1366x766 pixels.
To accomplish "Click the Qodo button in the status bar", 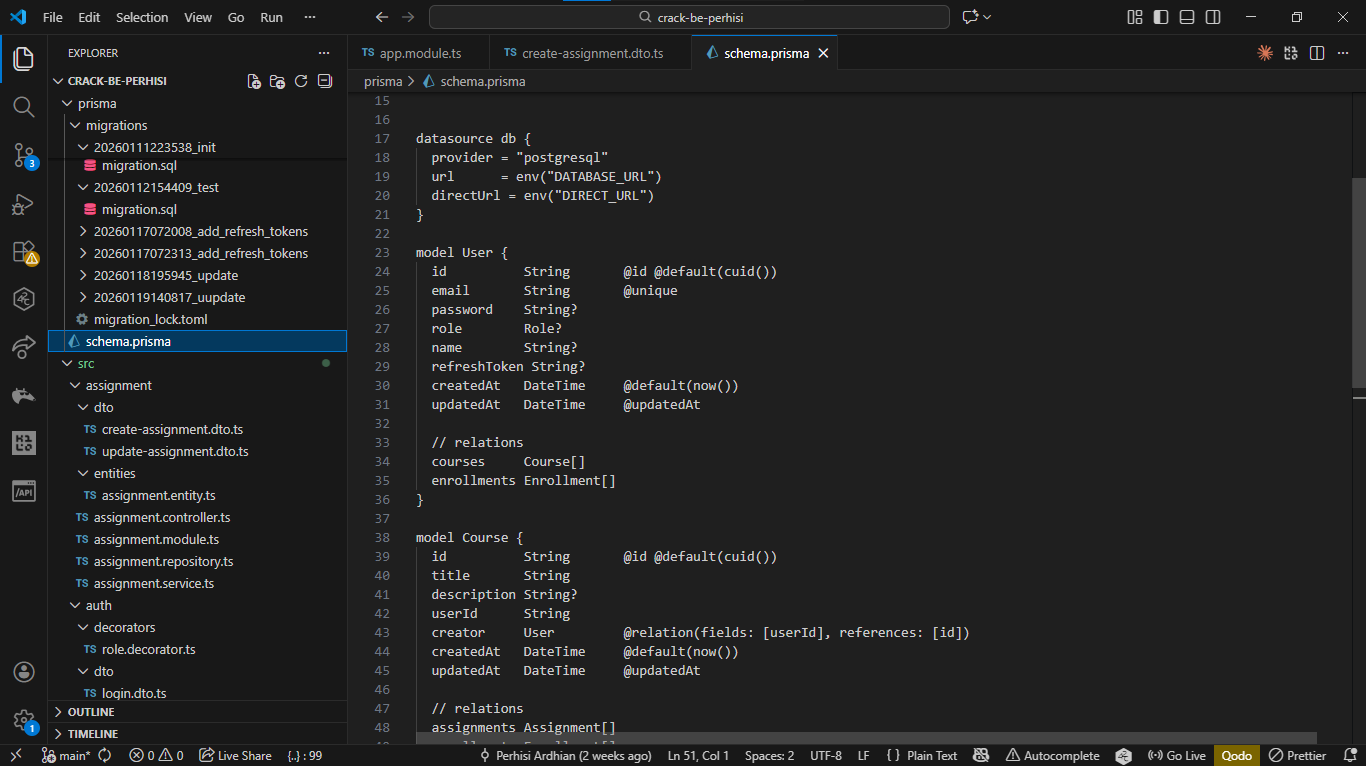I will pos(1237,755).
